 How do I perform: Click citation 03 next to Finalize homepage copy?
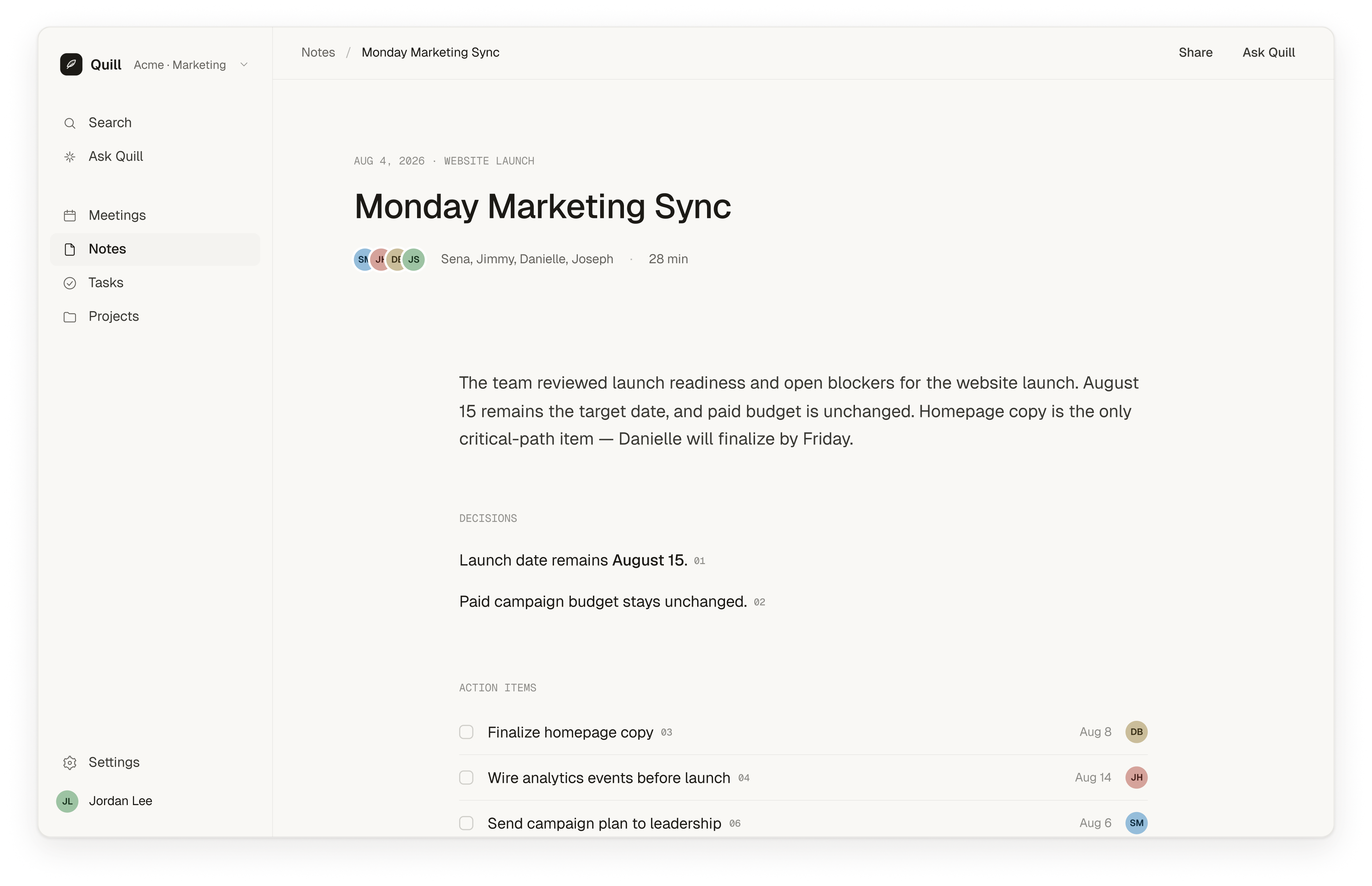[666, 733]
